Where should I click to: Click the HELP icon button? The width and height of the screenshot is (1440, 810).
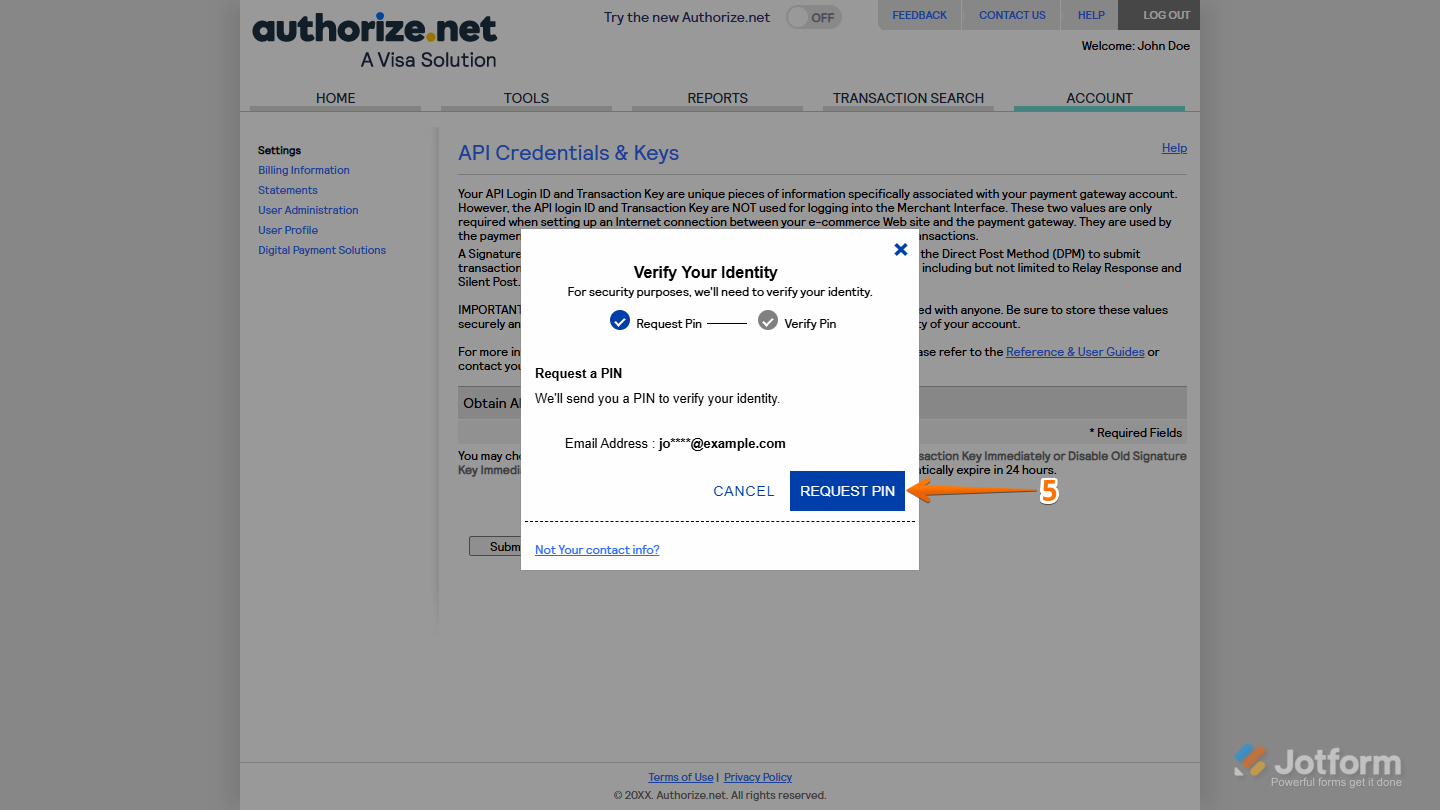tap(1089, 14)
